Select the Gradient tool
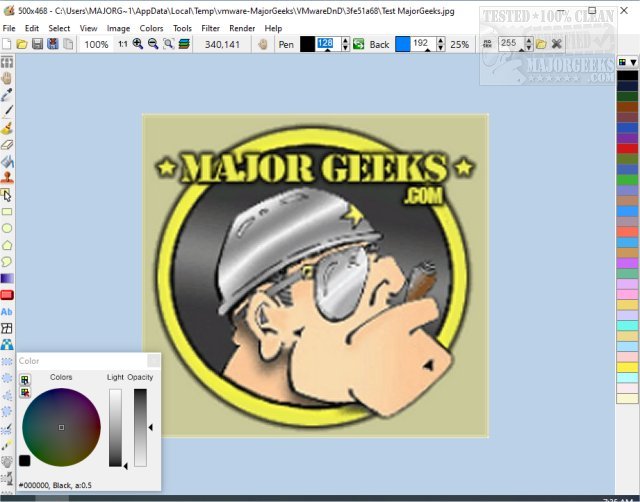 tap(7, 278)
